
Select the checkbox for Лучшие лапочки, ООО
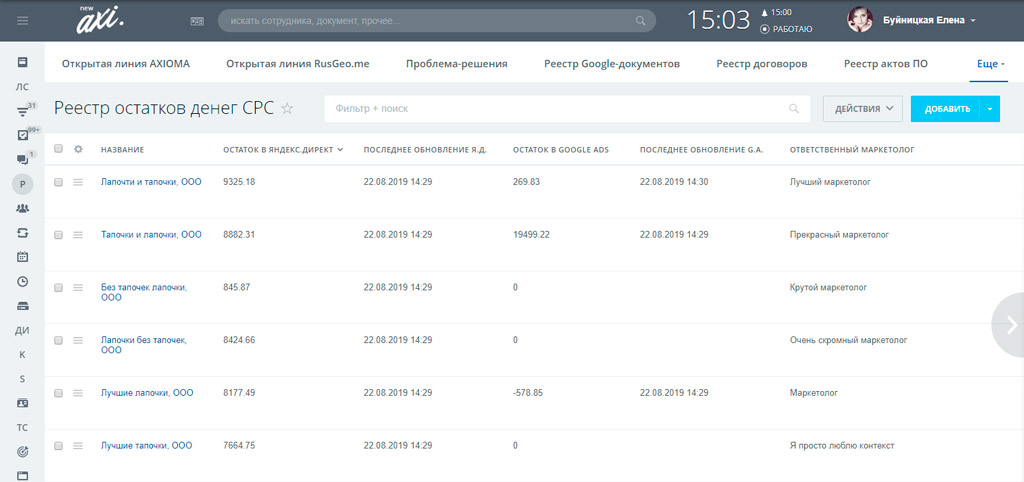[x=59, y=393]
